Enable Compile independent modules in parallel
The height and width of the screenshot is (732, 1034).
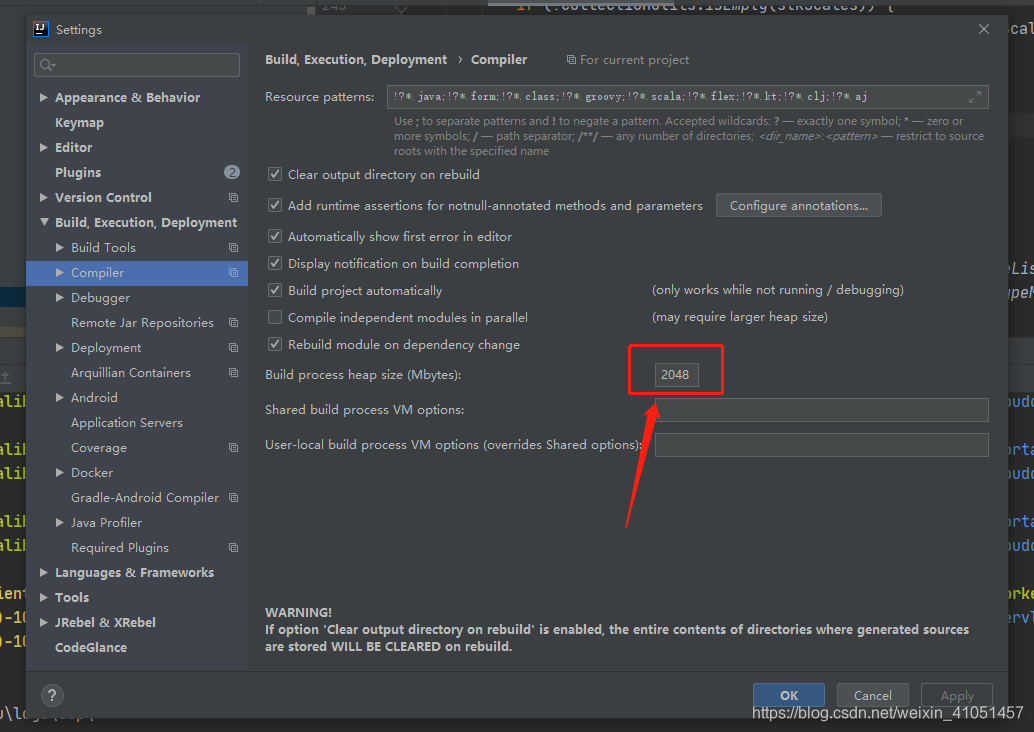pos(275,318)
